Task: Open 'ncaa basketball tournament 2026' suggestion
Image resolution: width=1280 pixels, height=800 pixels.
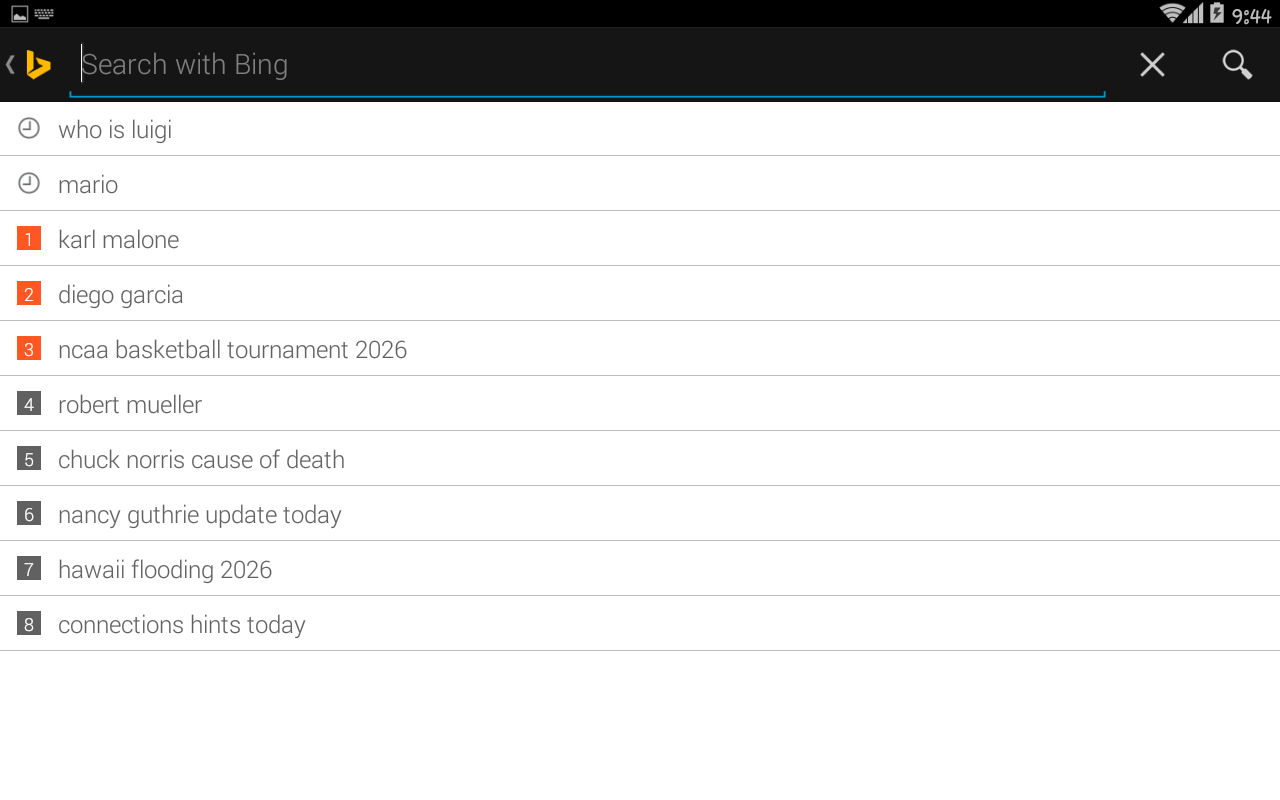Action: pyautogui.click(x=233, y=350)
